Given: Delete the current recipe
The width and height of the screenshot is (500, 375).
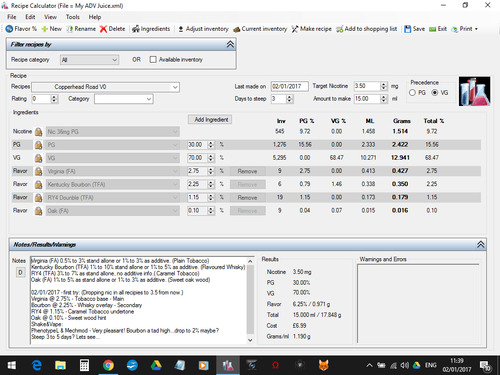Looking at the screenshot, I should click(113, 29).
